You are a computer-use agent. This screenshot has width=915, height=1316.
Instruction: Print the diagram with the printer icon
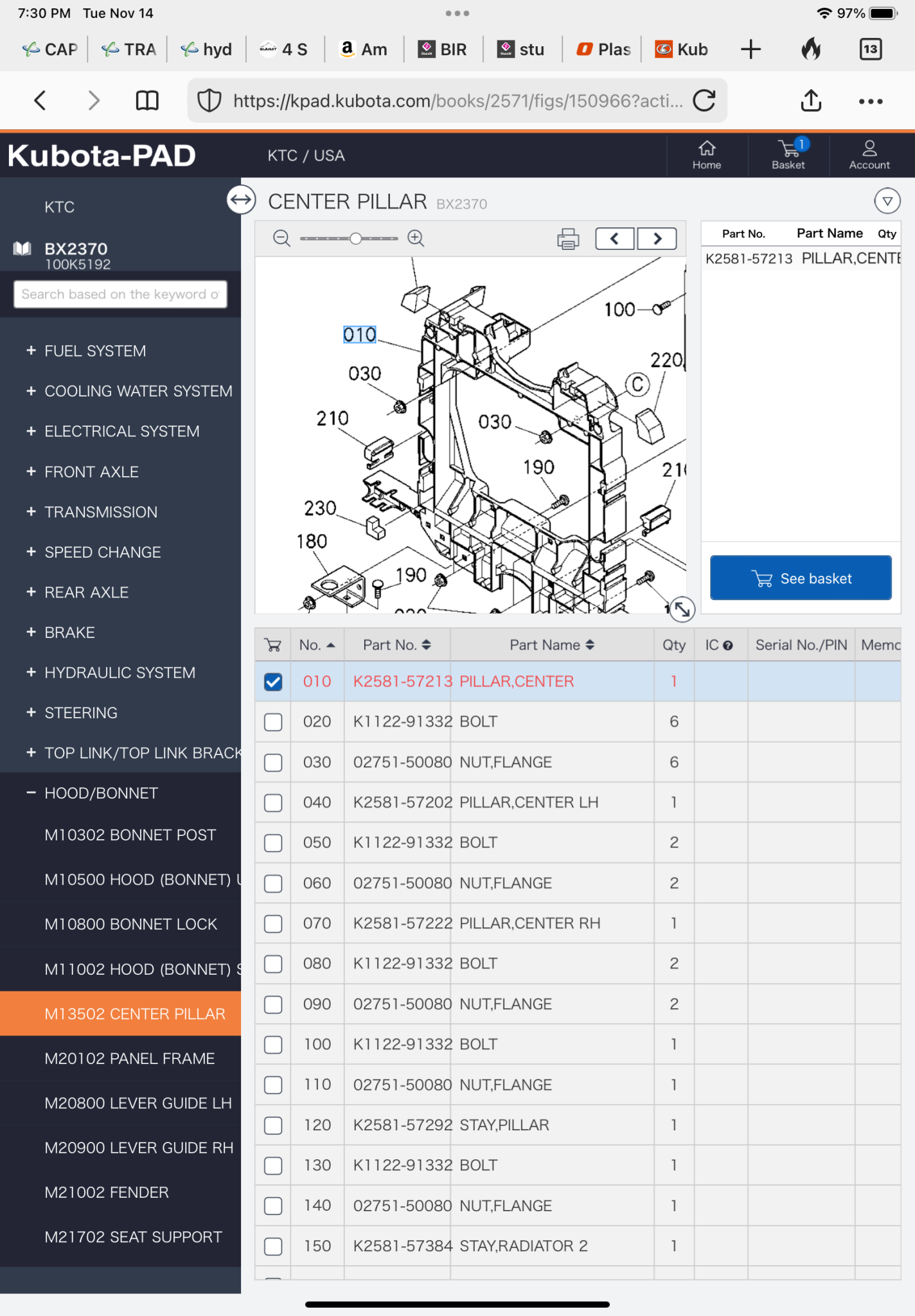point(568,238)
